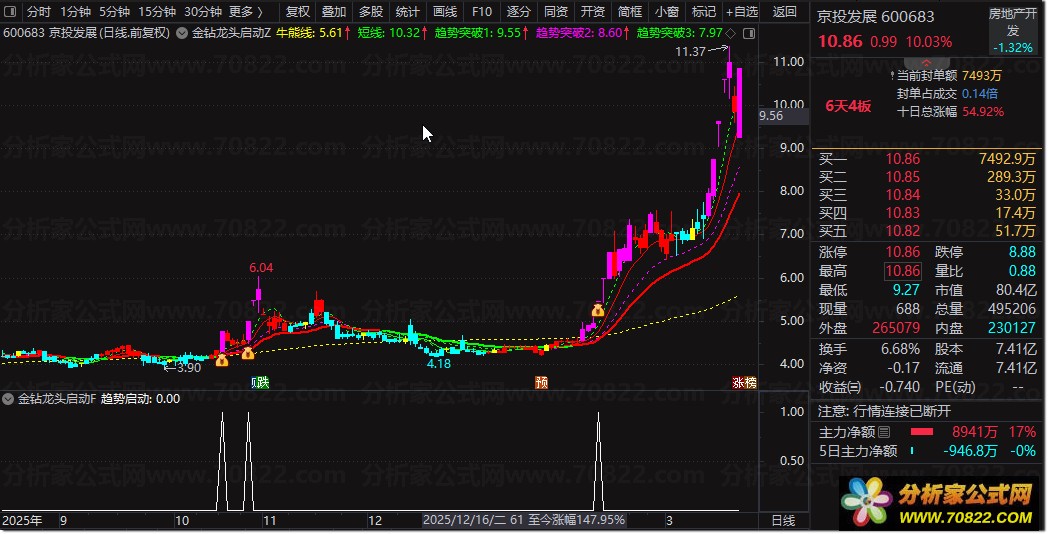Expand sub-chart indicator 金钻龙头启动F dropdown
Image resolution: width=1049 pixels, height=534 pixels.
click(8, 399)
